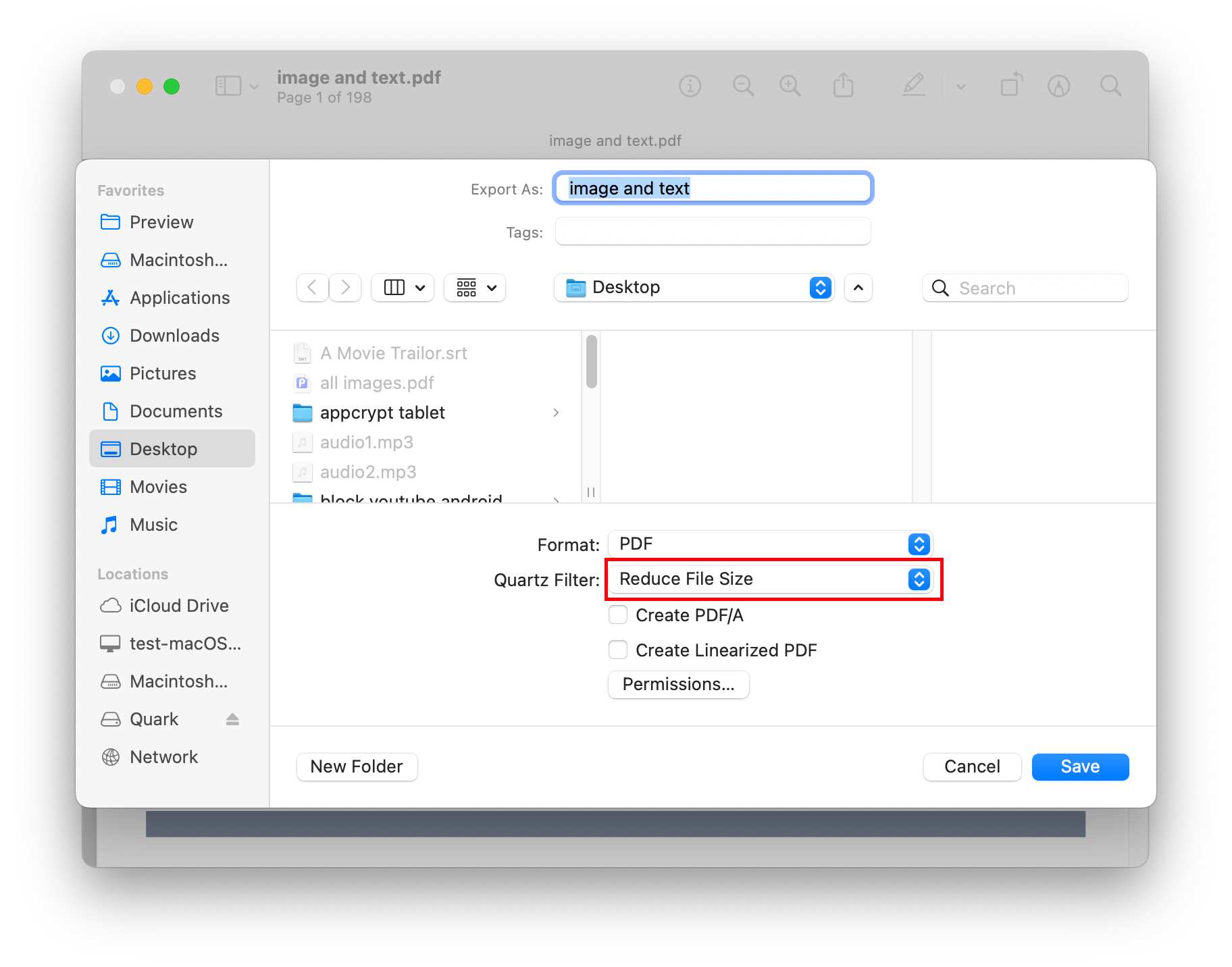Open iCloud Drive under Locations
1232x967 pixels.
[x=178, y=605]
